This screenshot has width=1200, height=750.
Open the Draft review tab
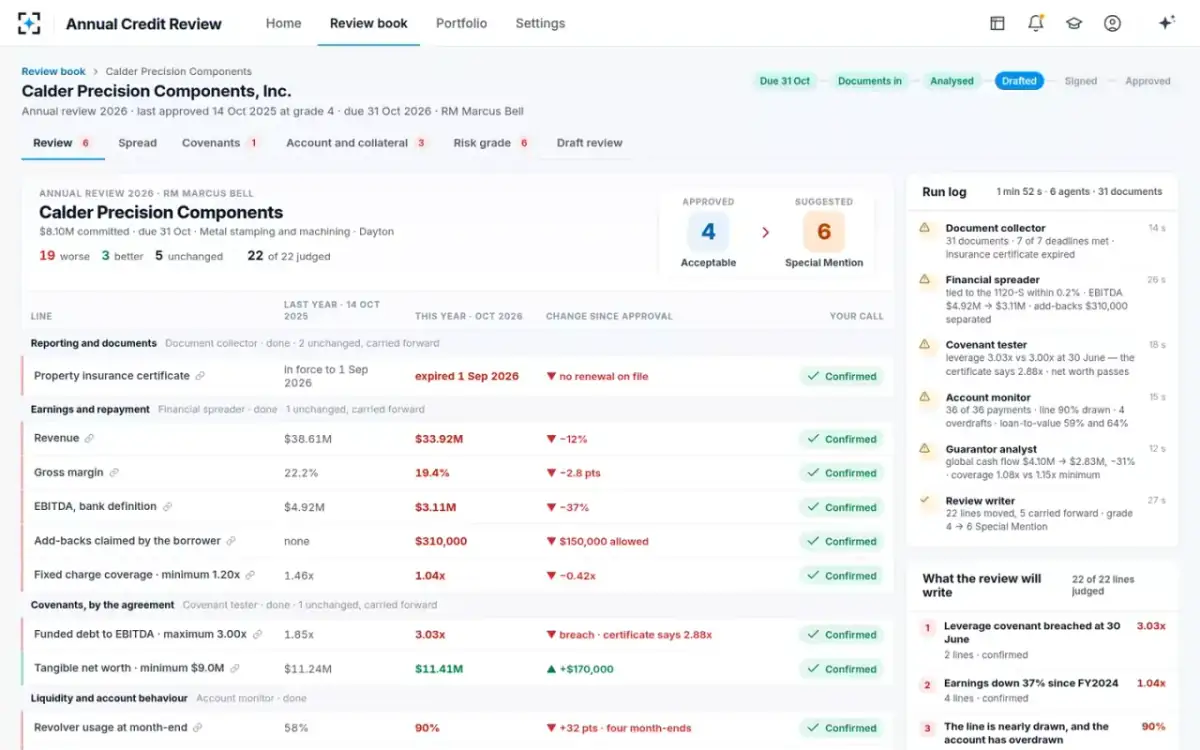point(590,143)
